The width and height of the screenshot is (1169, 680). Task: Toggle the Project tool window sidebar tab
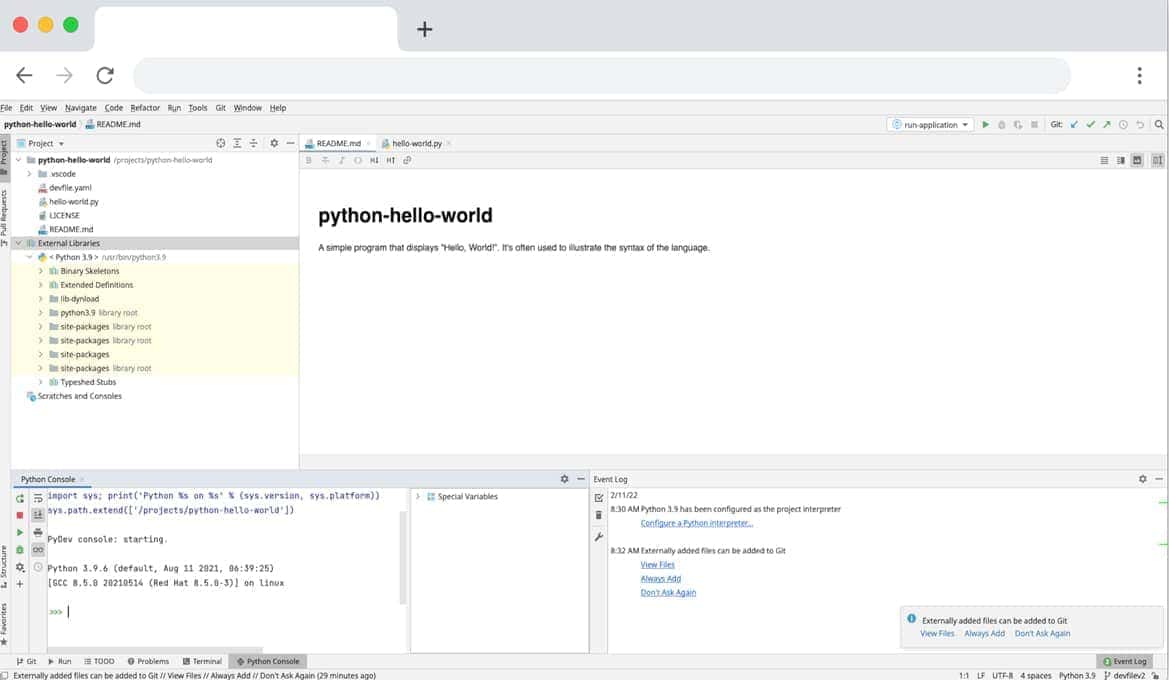4,157
